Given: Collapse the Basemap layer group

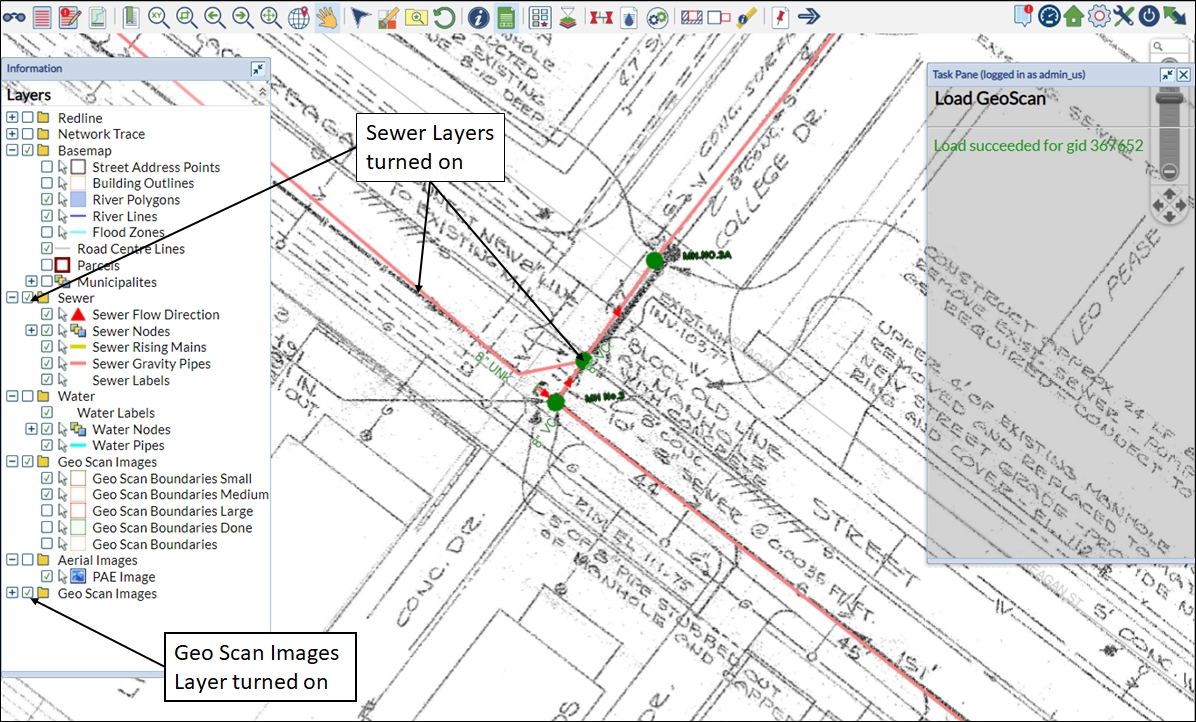Looking at the screenshot, I should tap(12, 151).
